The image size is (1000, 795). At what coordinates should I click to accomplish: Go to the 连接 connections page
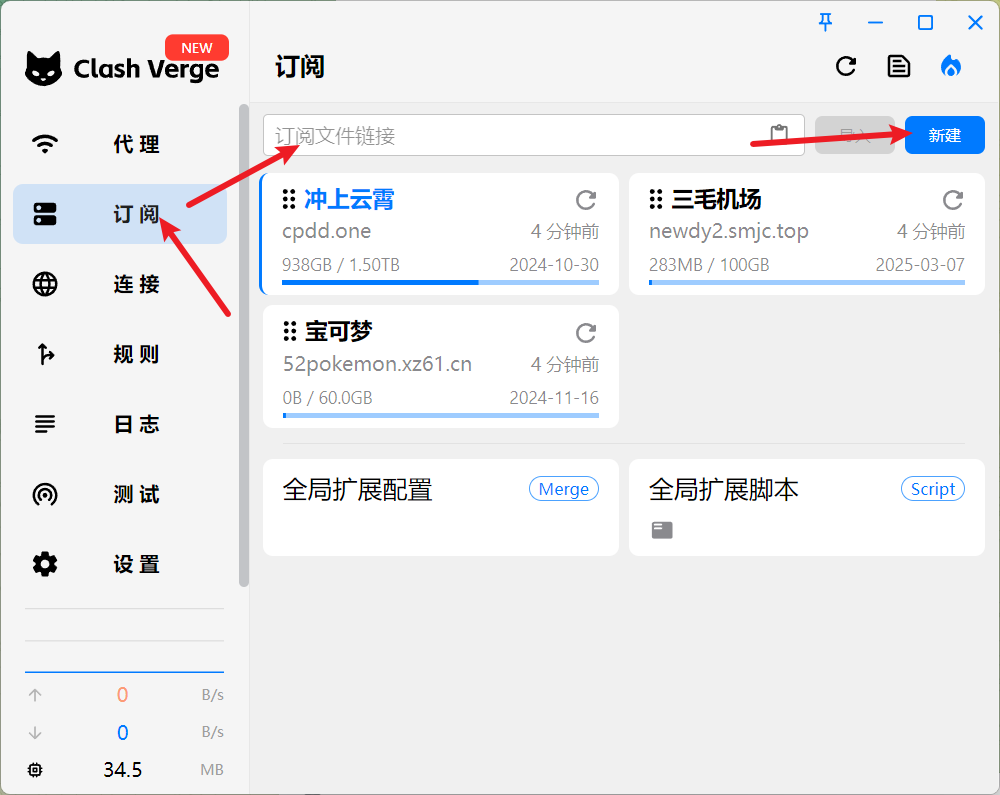[x=120, y=284]
